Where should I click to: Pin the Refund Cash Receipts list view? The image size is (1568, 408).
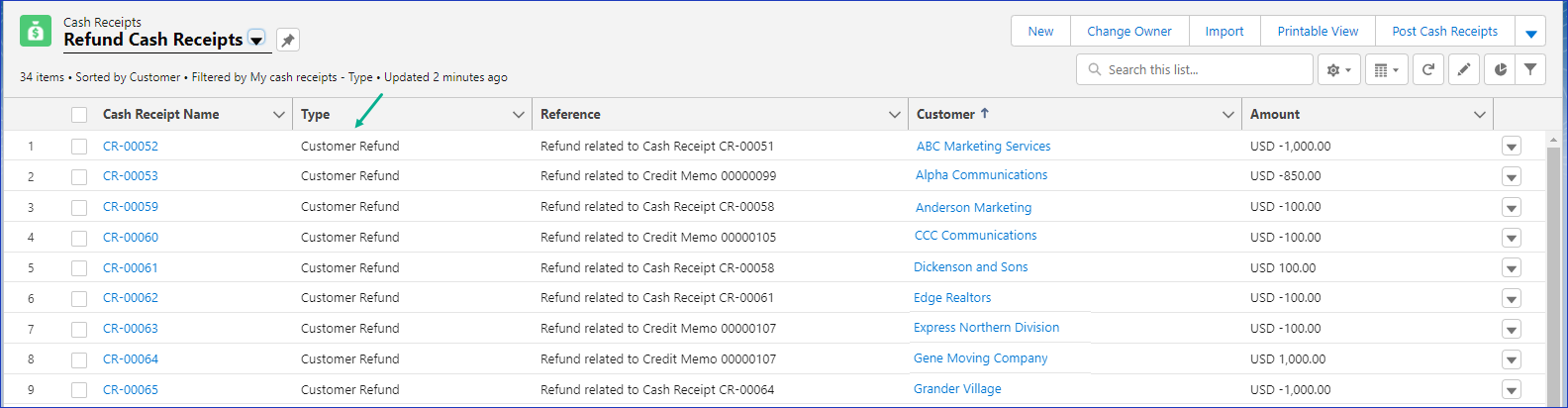pyautogui.click(x=288, y=40)
